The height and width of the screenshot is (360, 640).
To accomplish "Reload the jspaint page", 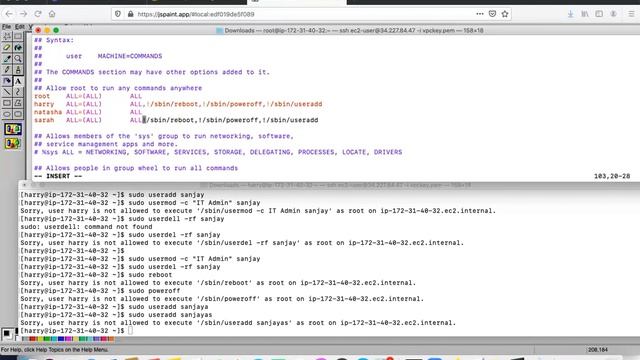I will pos(38,14).
